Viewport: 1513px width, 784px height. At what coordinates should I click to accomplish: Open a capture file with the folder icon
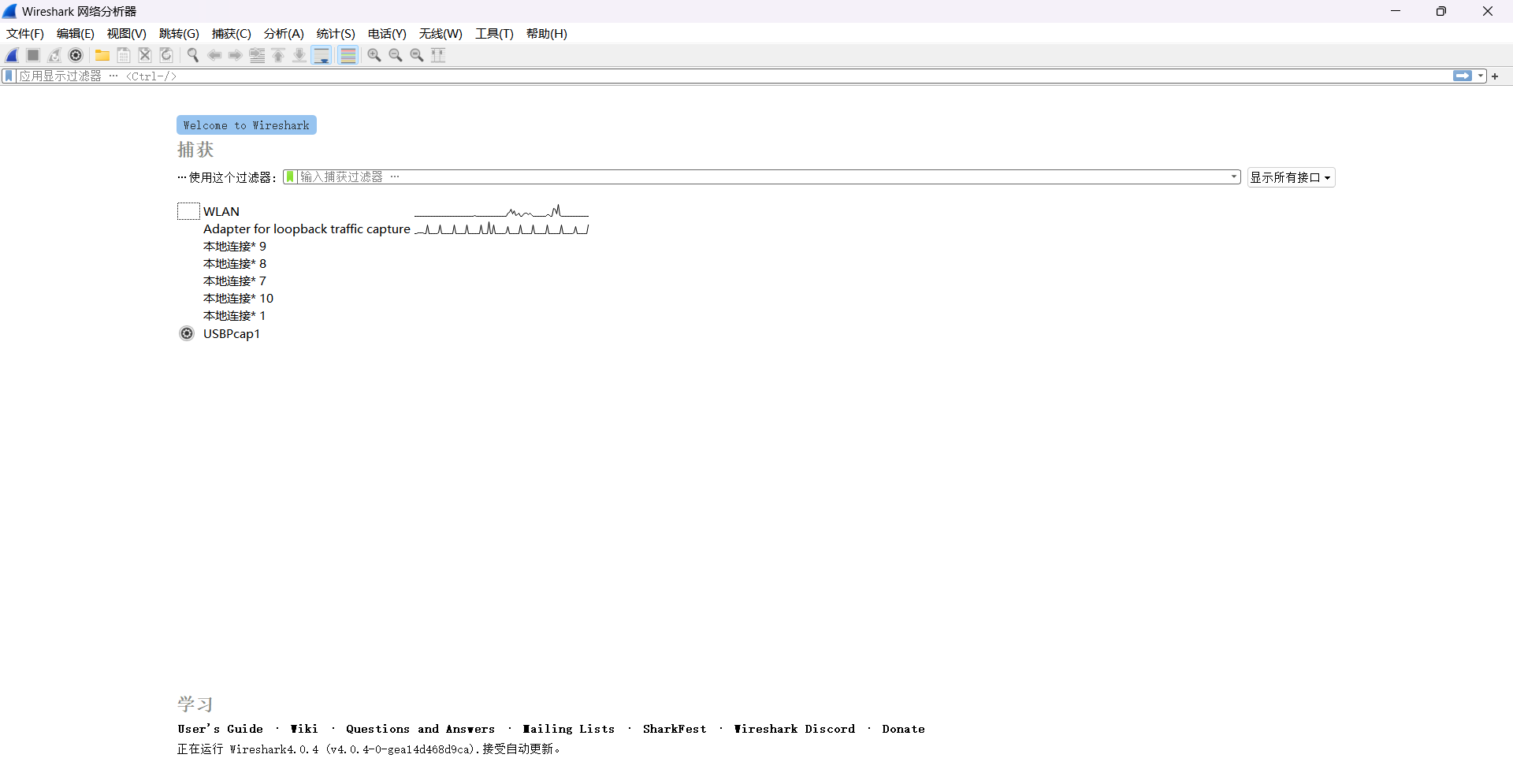point(102,55)
